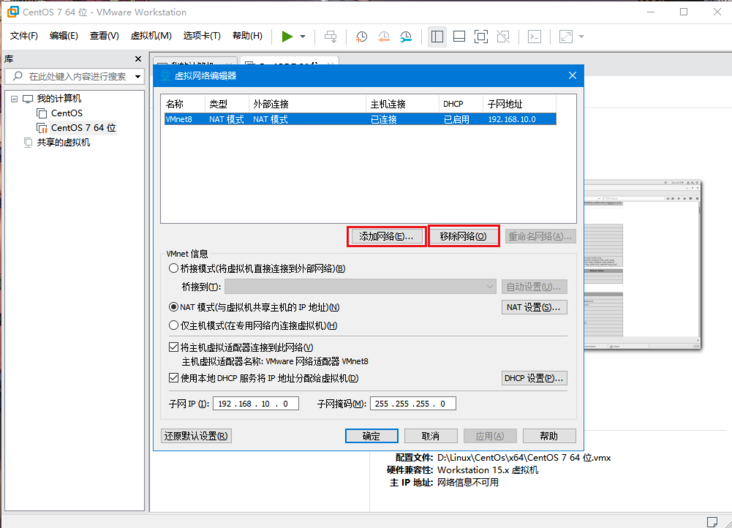Screen dimensions: 732x528
Task: Click the green power-on play button
Action: pos(287,36)
